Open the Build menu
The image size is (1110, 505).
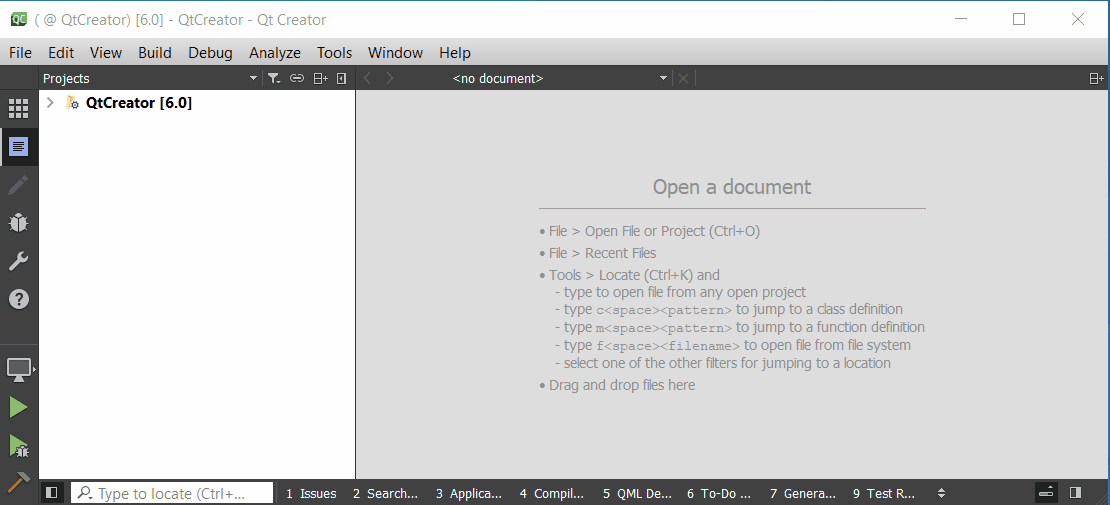point(155,53)
